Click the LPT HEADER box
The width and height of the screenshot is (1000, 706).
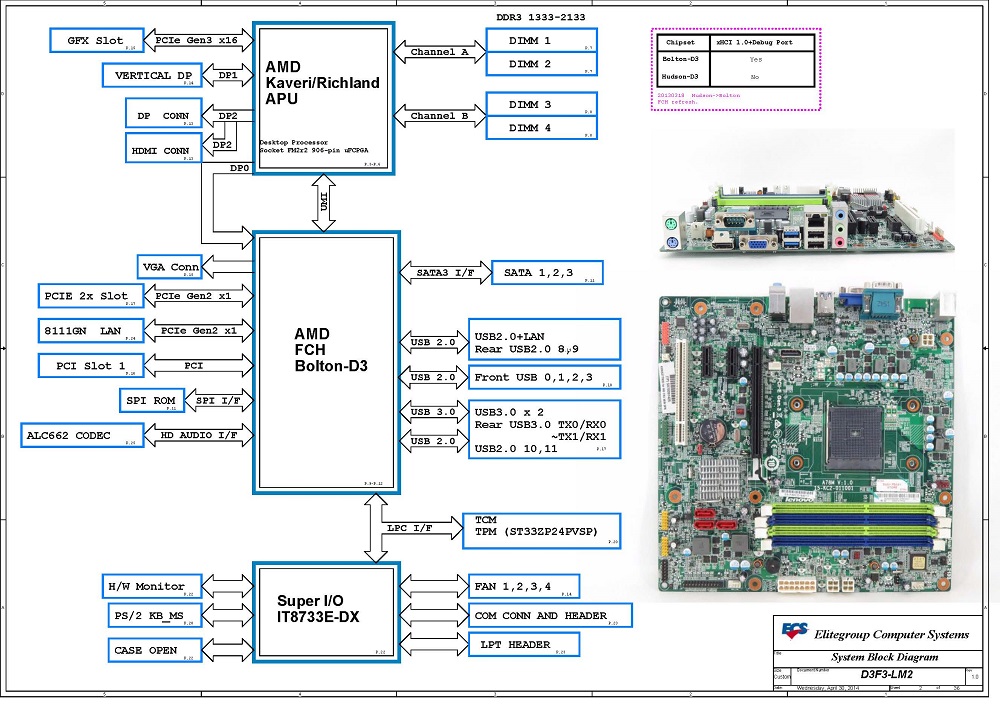point(524,644)
